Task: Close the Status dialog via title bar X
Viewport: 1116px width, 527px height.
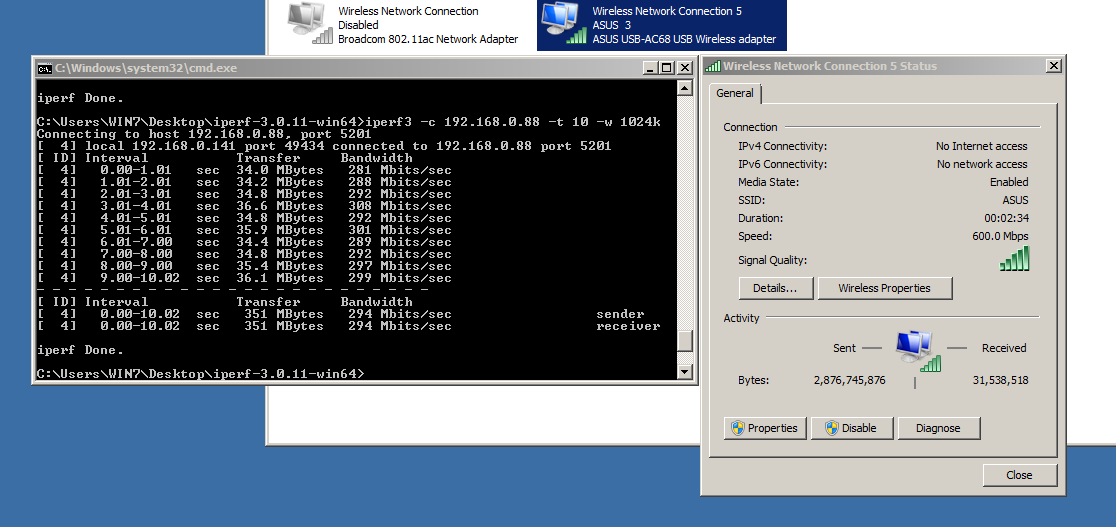Action: point(1053,66)
